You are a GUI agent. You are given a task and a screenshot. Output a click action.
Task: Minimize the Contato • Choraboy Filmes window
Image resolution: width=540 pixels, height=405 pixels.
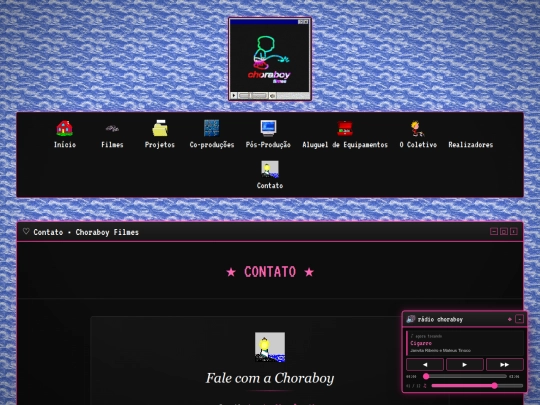pos(494,231)
